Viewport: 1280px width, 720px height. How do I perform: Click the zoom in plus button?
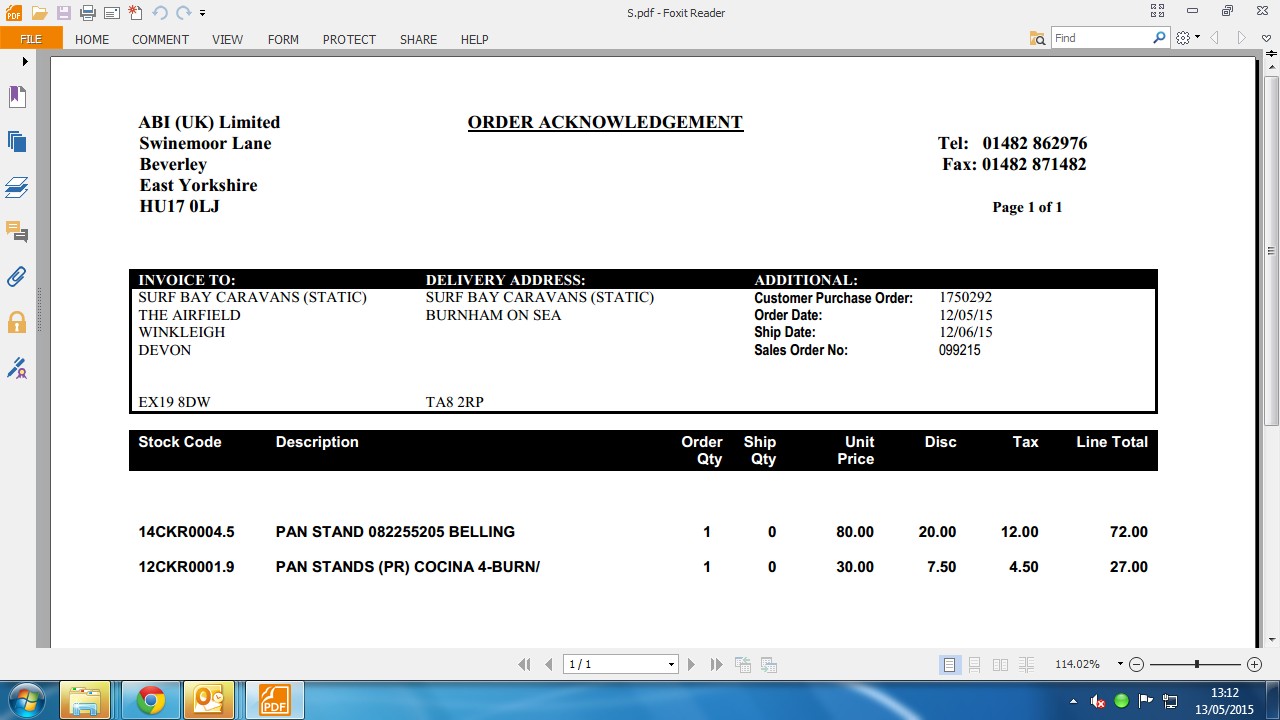pyautogui.click(x=1254, y=665)
